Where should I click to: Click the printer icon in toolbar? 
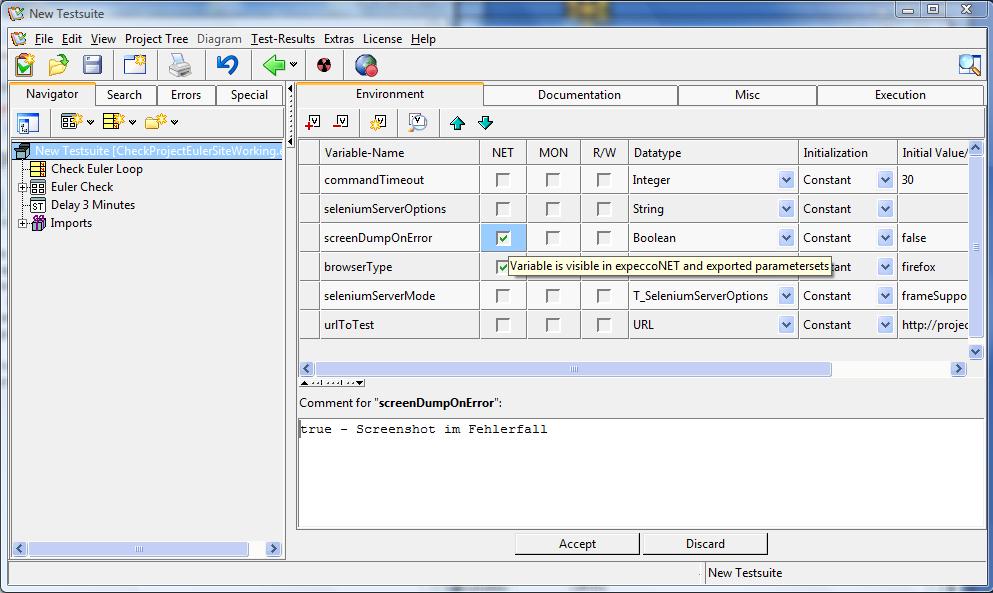[179, 66]
